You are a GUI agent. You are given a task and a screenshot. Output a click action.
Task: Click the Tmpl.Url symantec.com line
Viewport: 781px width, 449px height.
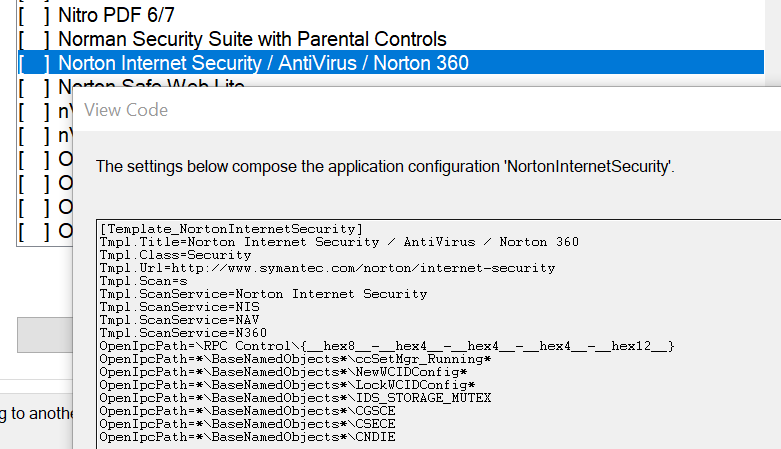pyautogui.click(x=327, y=268)
